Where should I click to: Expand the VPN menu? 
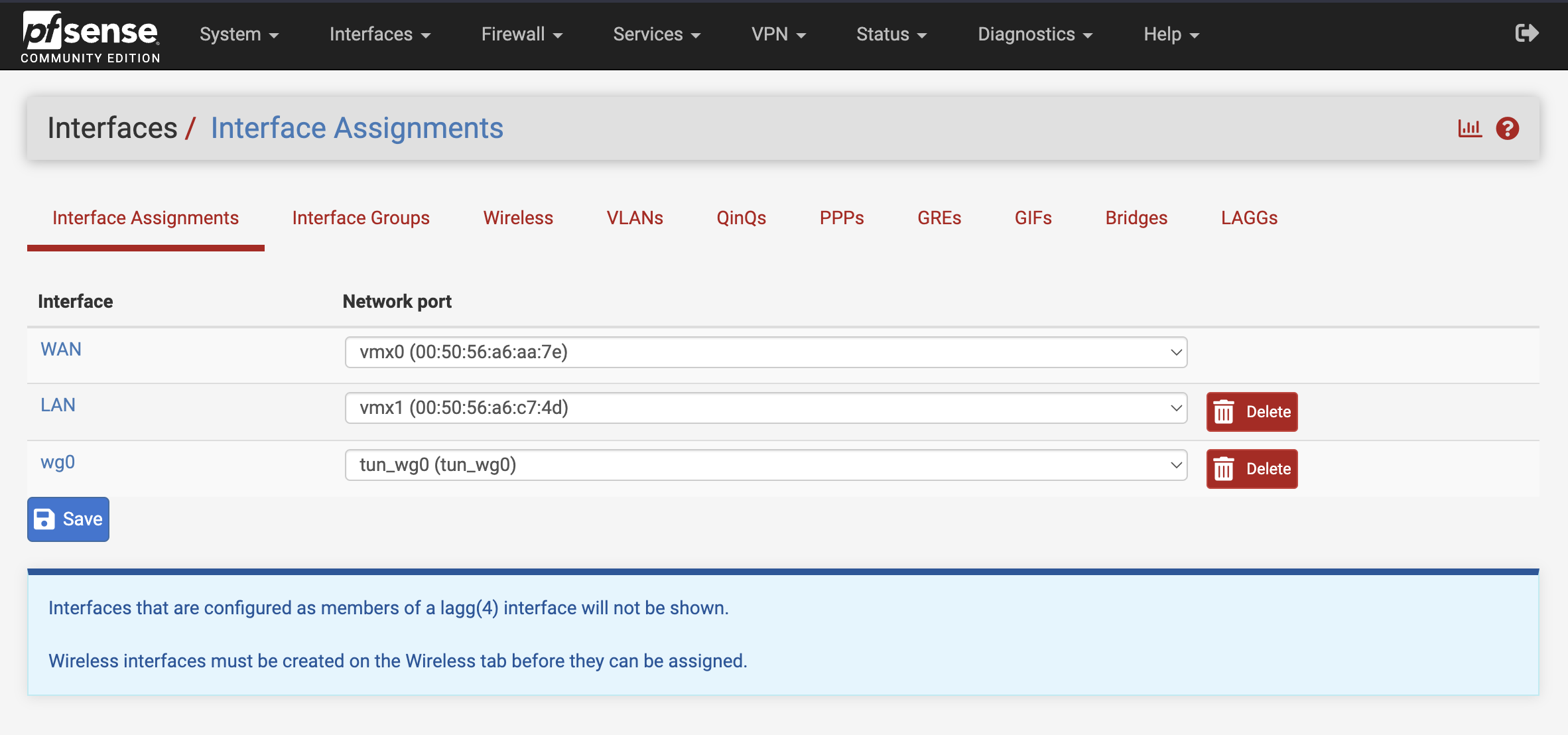click(x=778, y=34)
